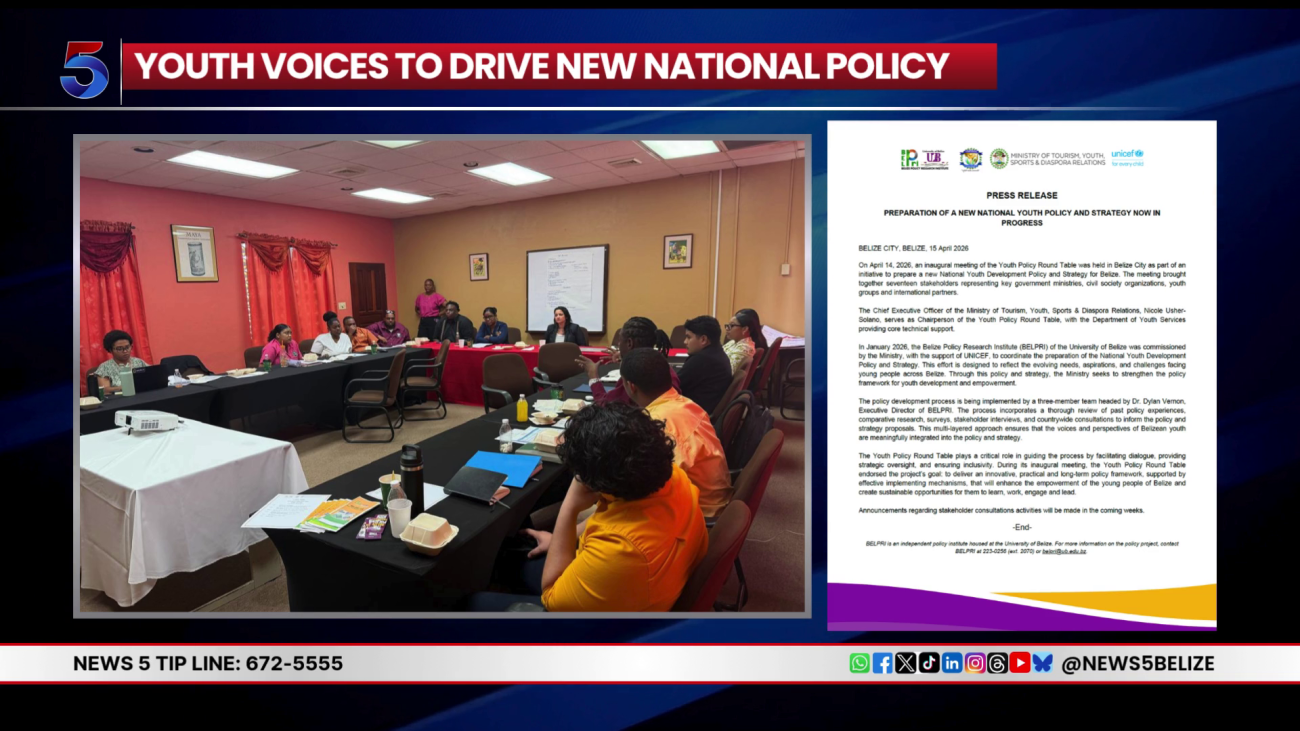Click the LinkedIn icon
Image resolution: width=1300 pixels, height=731 pixels.
[x=951, y=663]
